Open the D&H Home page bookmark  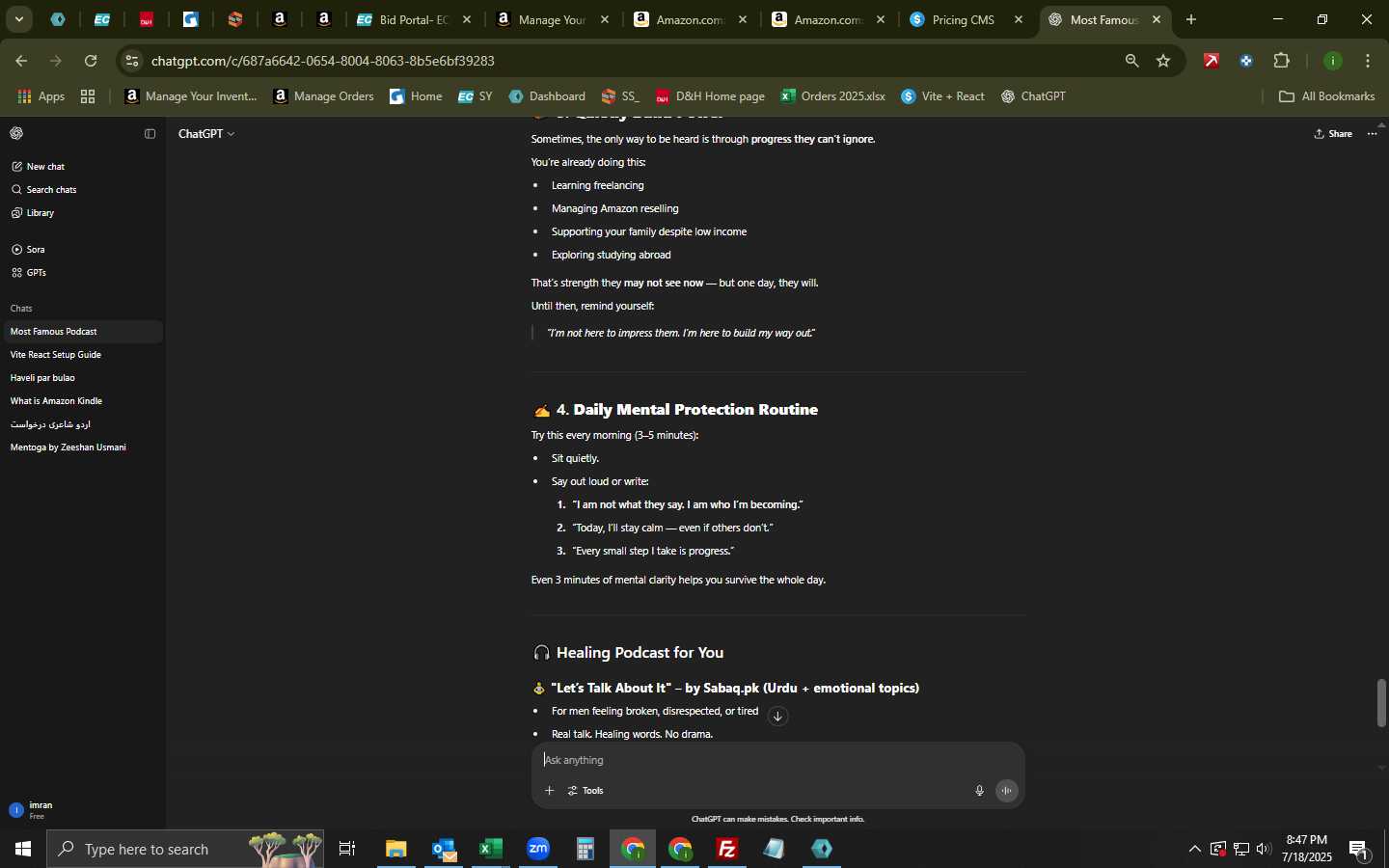[710, 96]
